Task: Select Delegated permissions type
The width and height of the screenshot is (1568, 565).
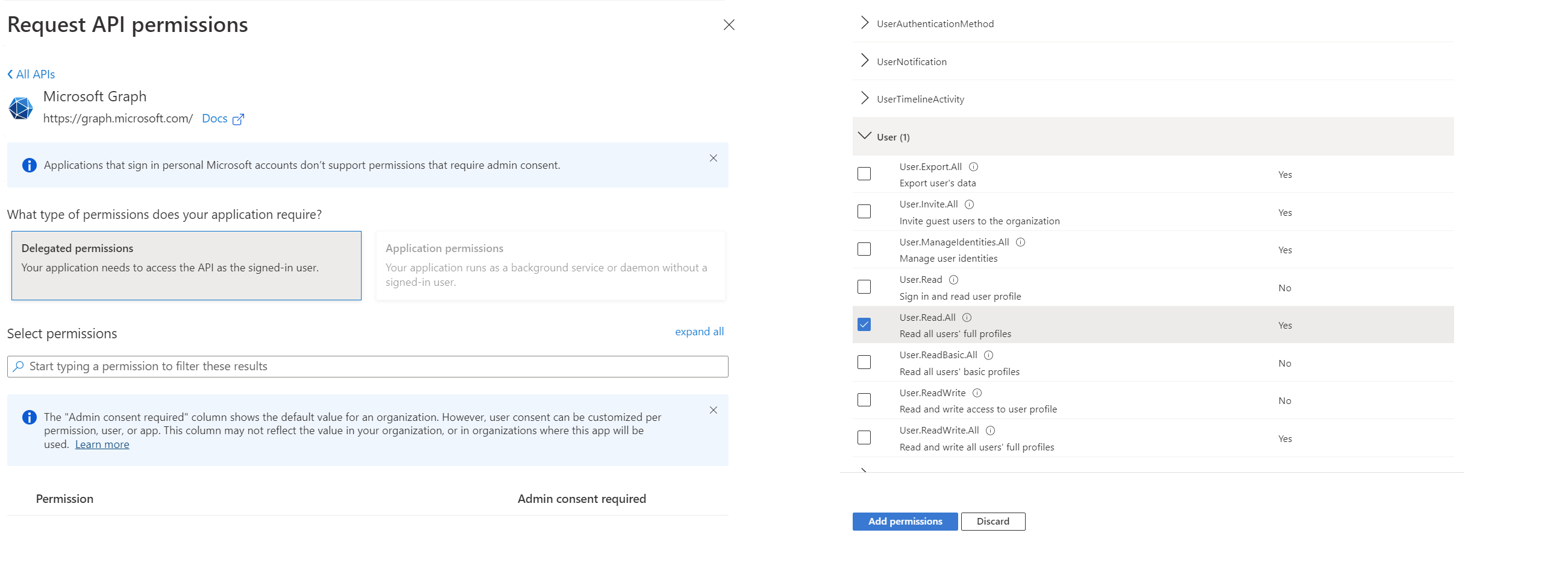Action: click(x=186, y=265)
